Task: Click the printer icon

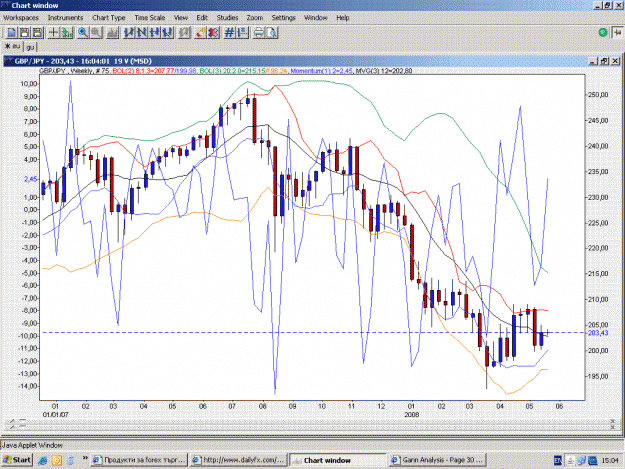Action: [259, 33]
